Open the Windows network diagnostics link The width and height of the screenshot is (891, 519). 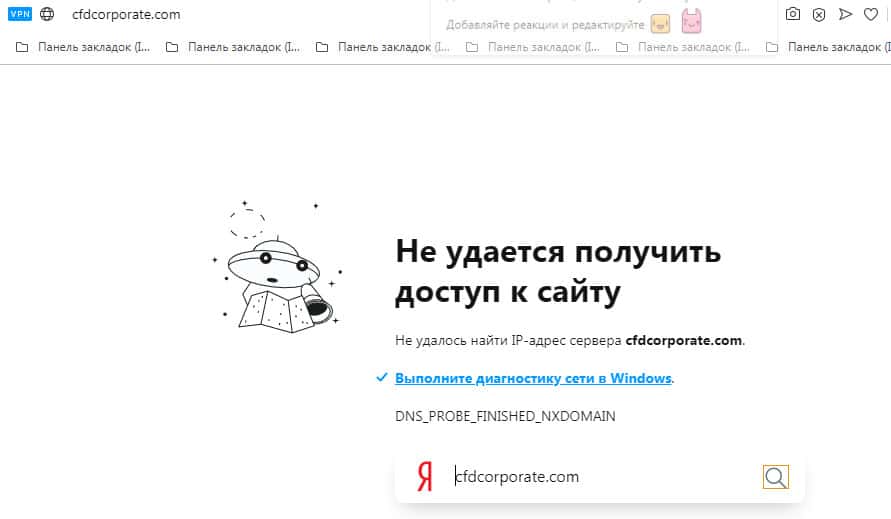(x=533, y=379)
